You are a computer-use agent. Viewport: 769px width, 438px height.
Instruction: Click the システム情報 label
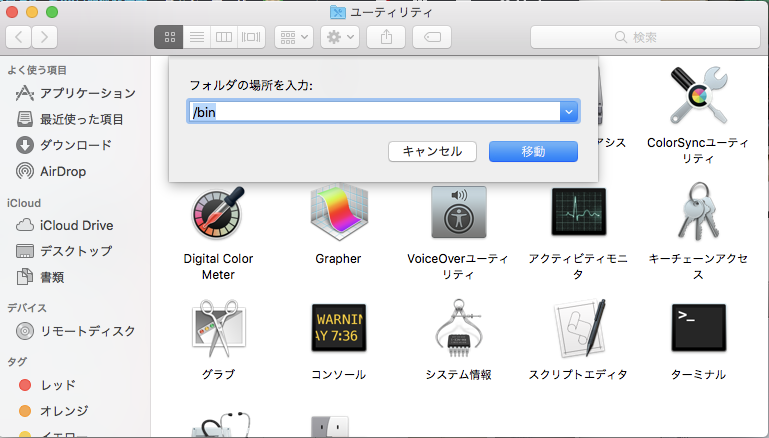pyautogui.click(x=459, y=375)
